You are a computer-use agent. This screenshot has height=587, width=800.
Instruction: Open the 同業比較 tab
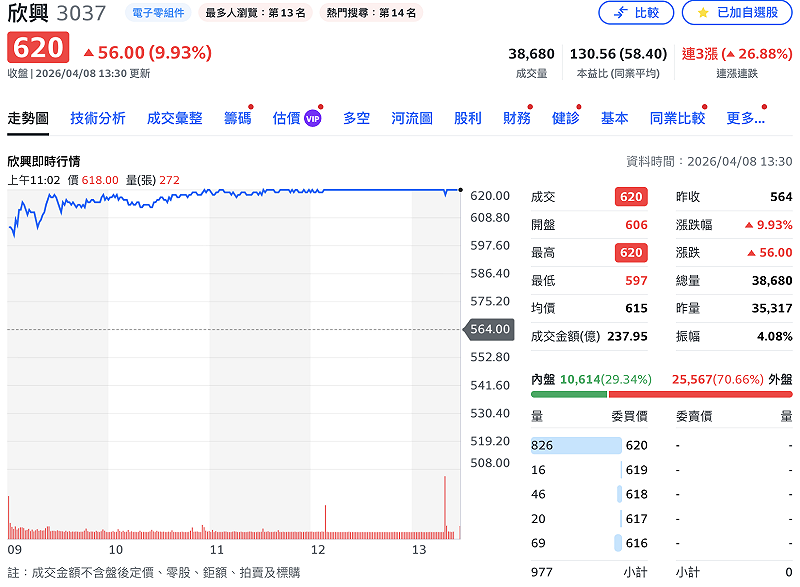(x=677, y=118)
